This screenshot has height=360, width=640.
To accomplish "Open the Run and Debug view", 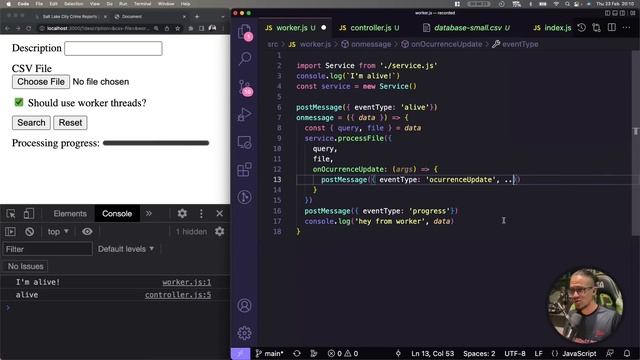I will pos(244,115).
